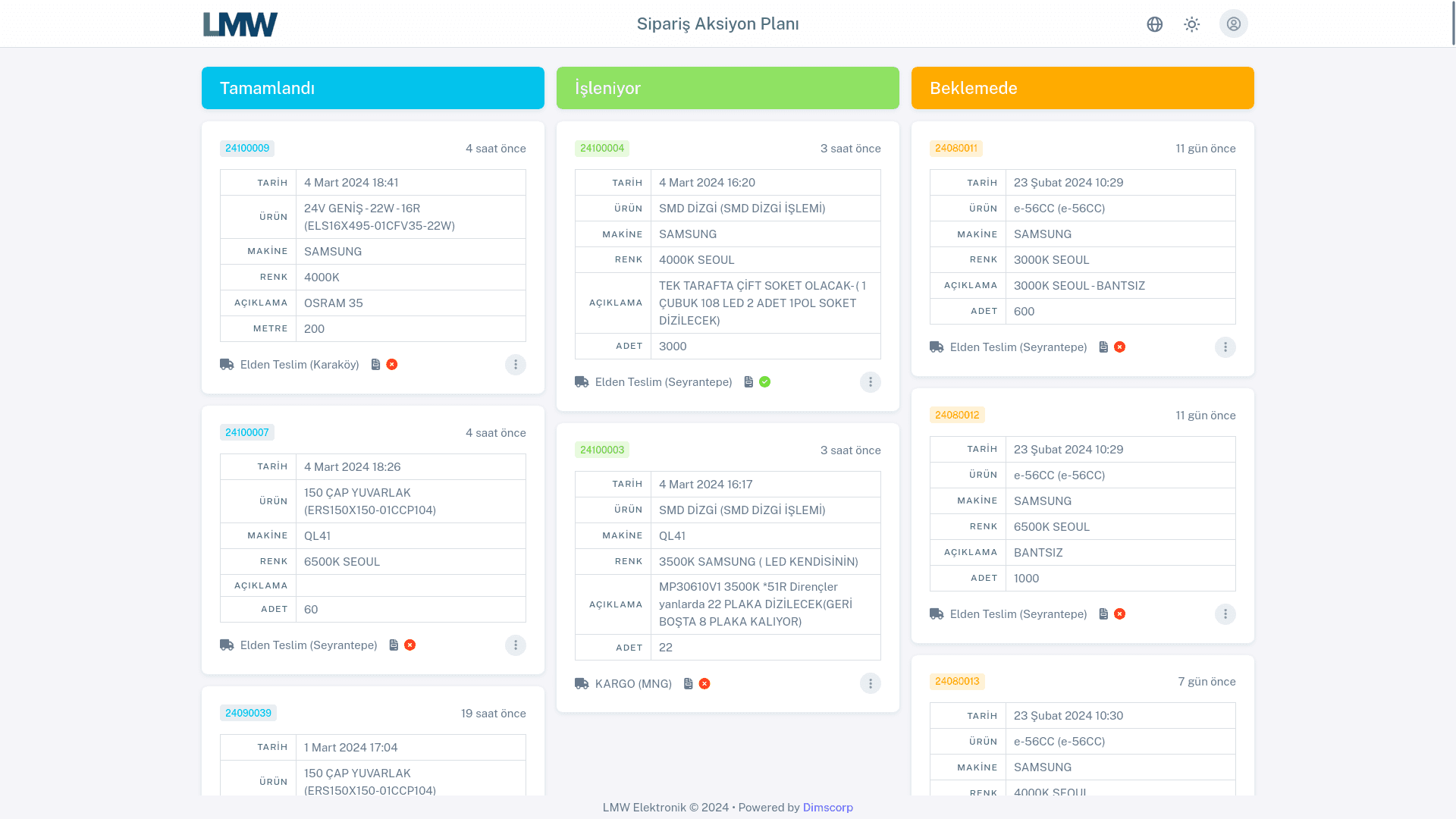Click the TARİH cell of order 24090039
The image size is (1456, 819).
click(x=272, y=747)
